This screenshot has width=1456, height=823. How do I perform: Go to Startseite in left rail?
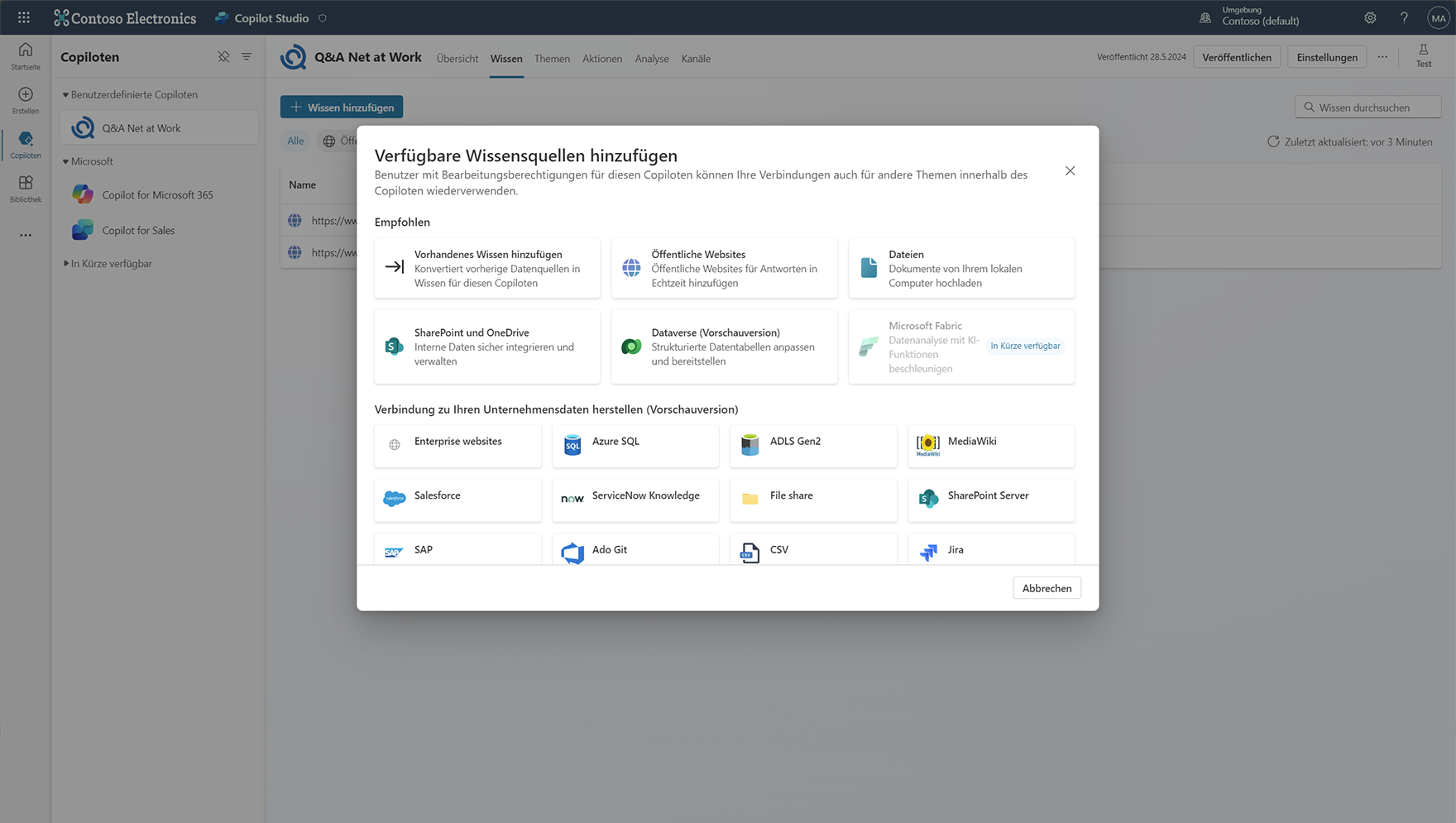[x=26, y=56]
